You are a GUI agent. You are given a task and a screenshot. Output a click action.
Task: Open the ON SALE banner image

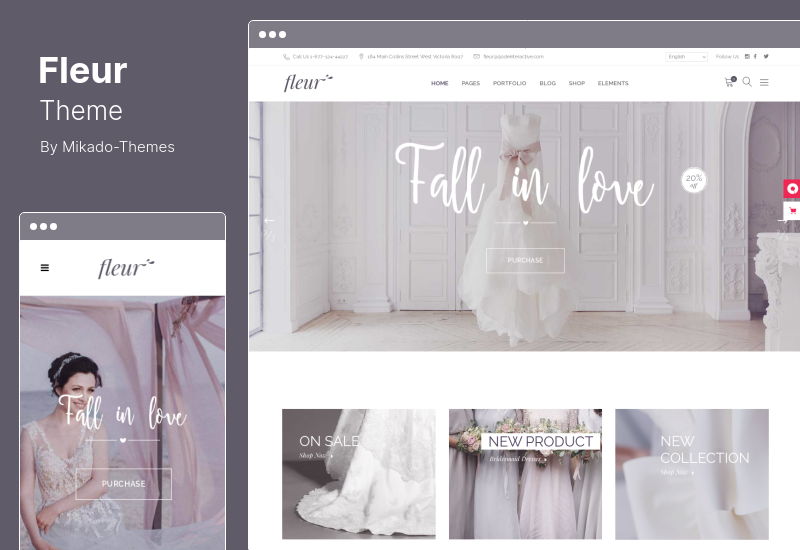tap(359, 474)
